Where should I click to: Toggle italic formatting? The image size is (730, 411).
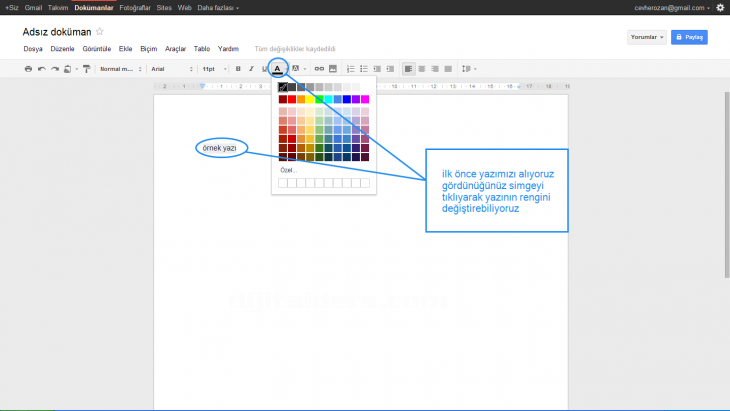(251, 69)
